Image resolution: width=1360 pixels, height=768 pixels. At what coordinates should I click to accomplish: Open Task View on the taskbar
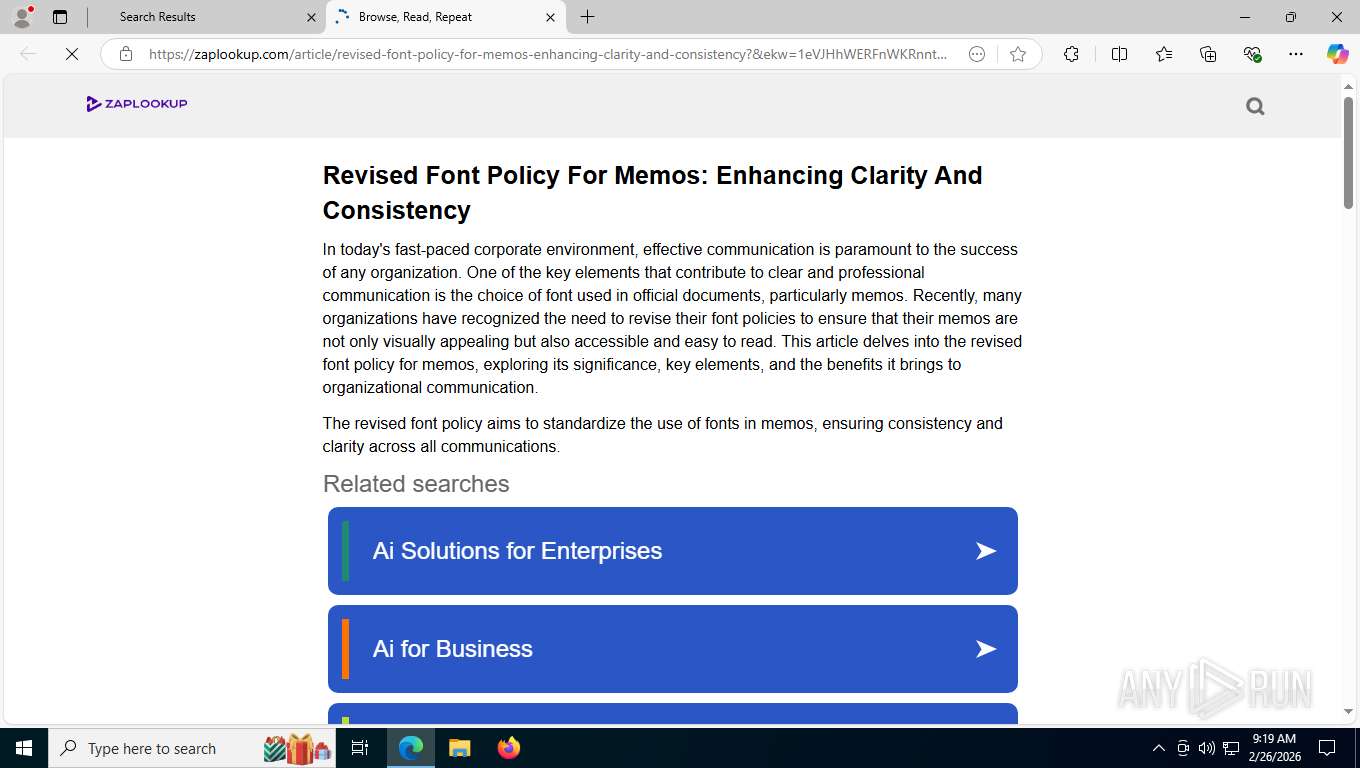[x=360, y=748]
